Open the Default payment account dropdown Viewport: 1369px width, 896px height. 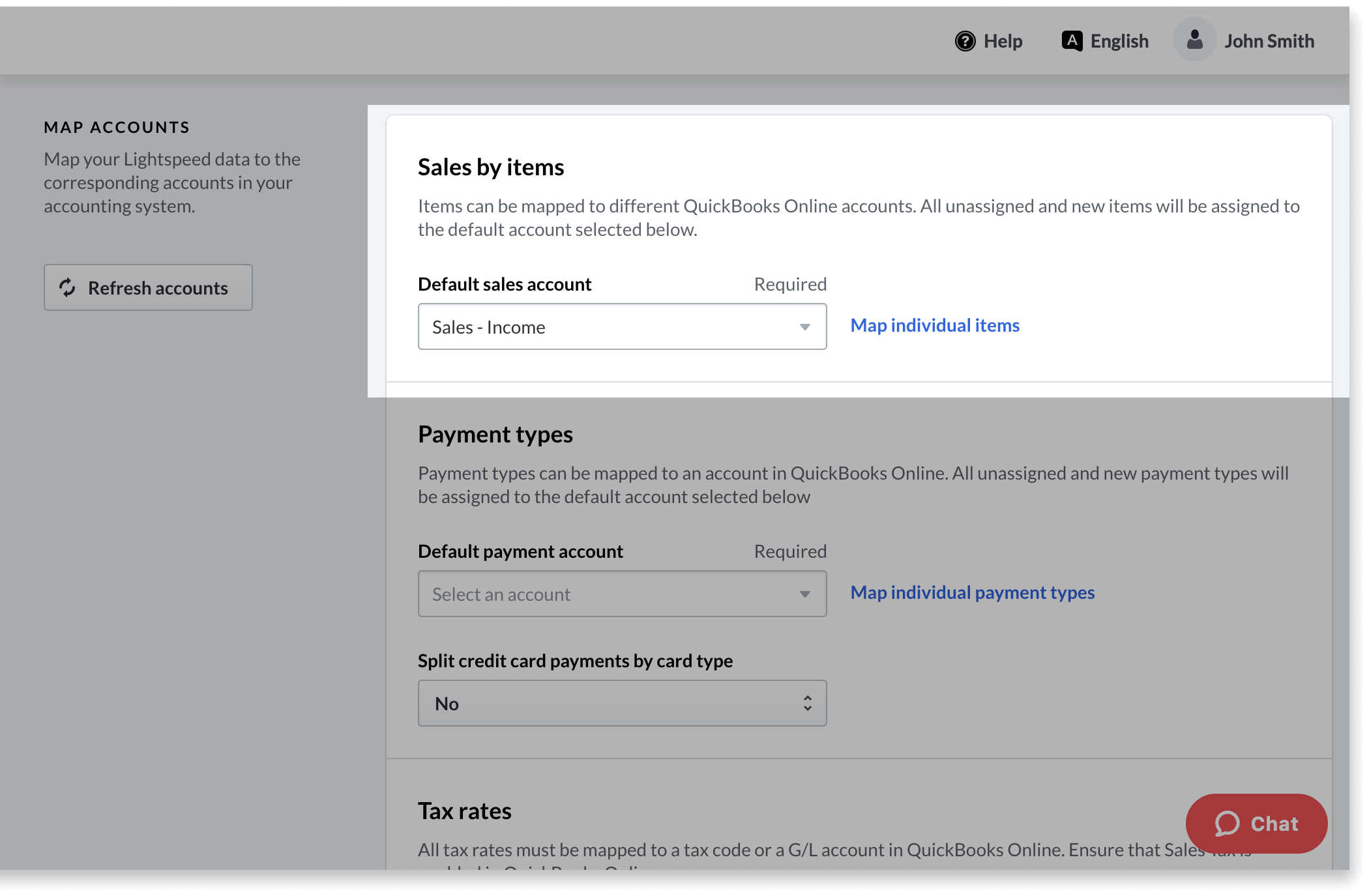pos(622,594)
